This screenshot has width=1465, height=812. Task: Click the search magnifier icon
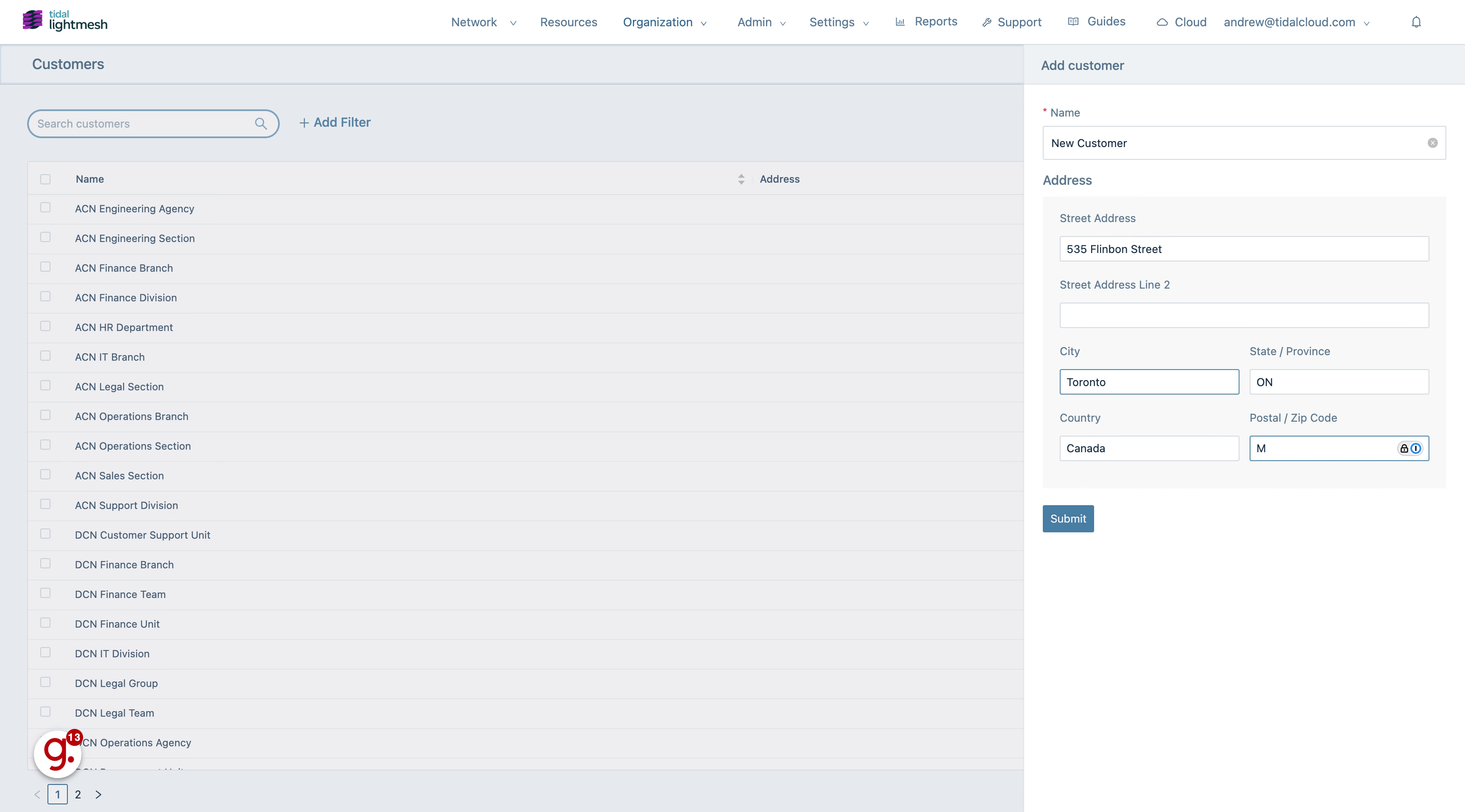pyautogui.click(x=260, y=123)
